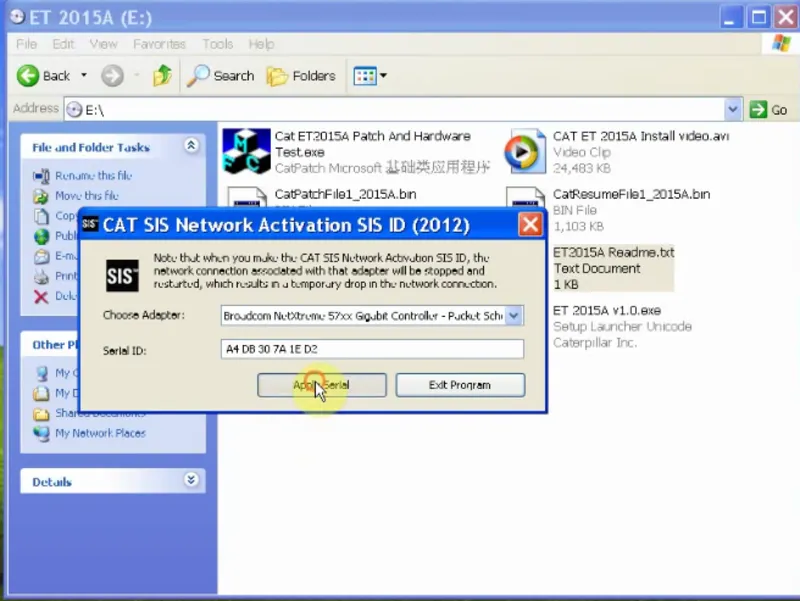Click the drive icon in Address bar
This screenshot has height=601, width=800.
click(74, 110)
